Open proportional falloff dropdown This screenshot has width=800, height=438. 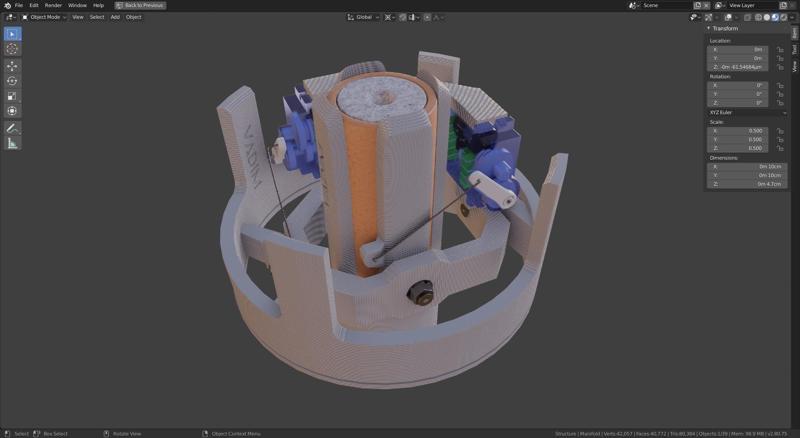pos(438,17)
